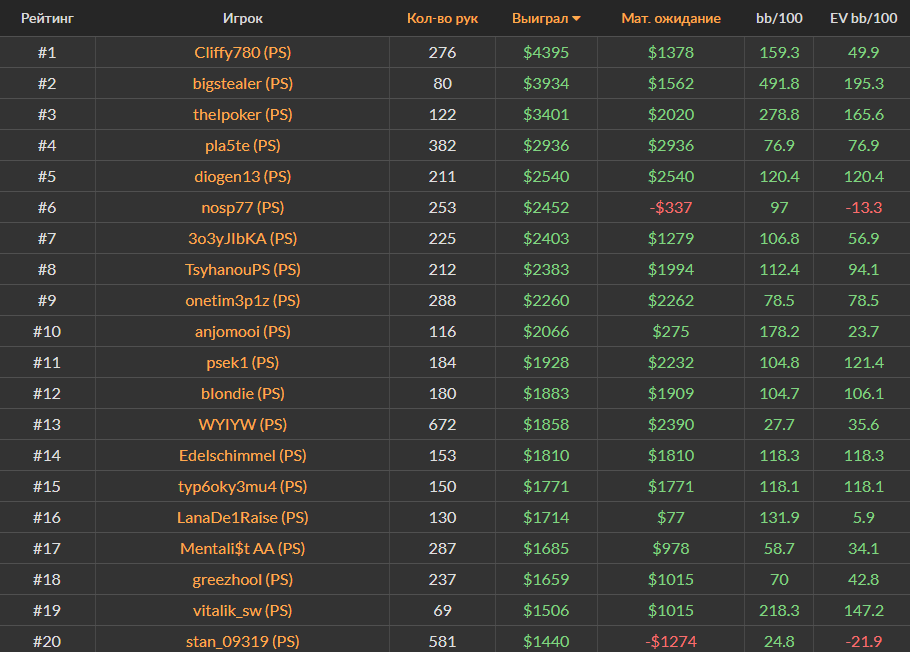Select LanaDe1Raise (PS) player name
The image size is (910, 652).
pyautogui.click(x=242, y=518)
